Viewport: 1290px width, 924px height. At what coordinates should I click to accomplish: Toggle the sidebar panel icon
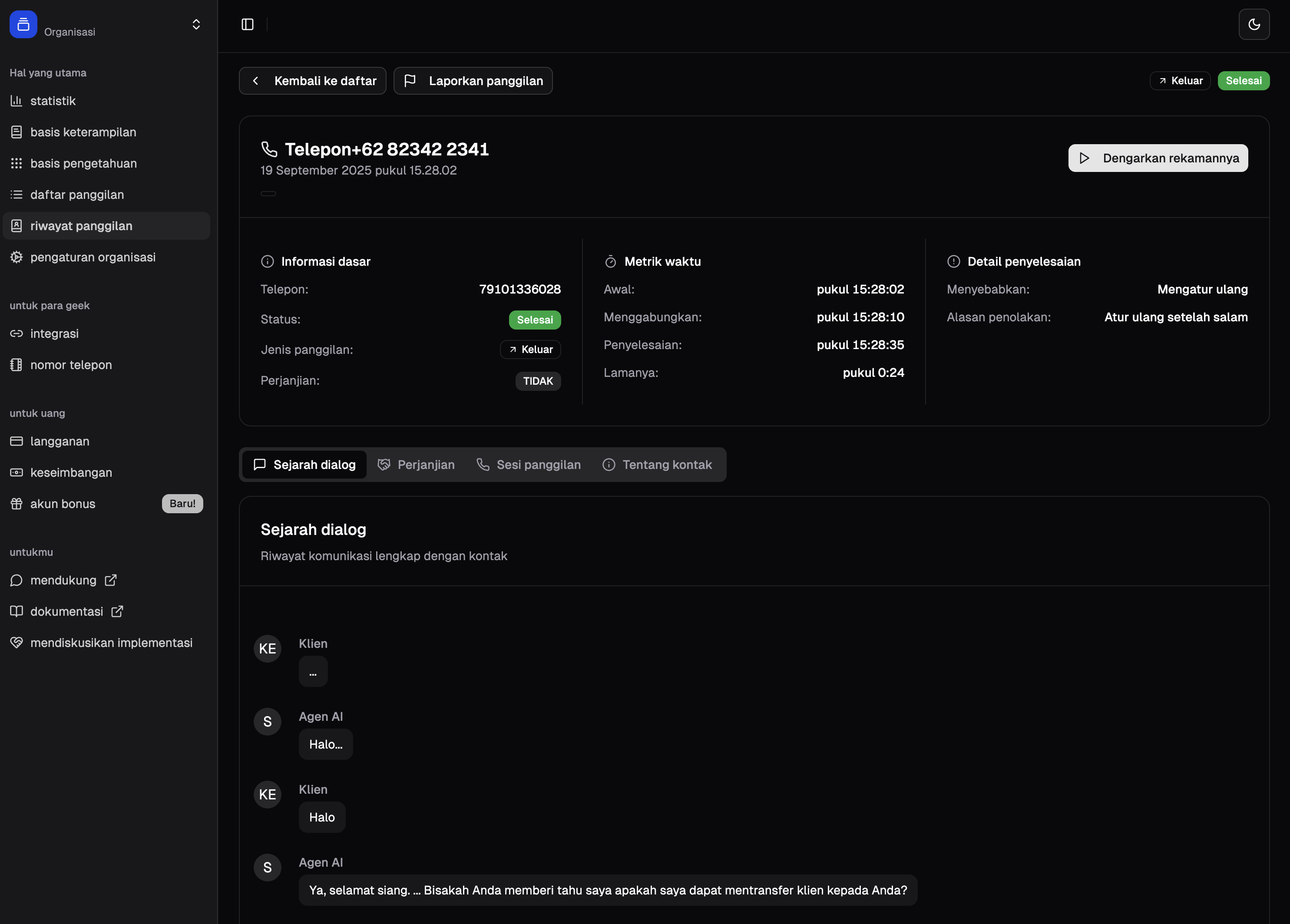click(x=248, y=24)
